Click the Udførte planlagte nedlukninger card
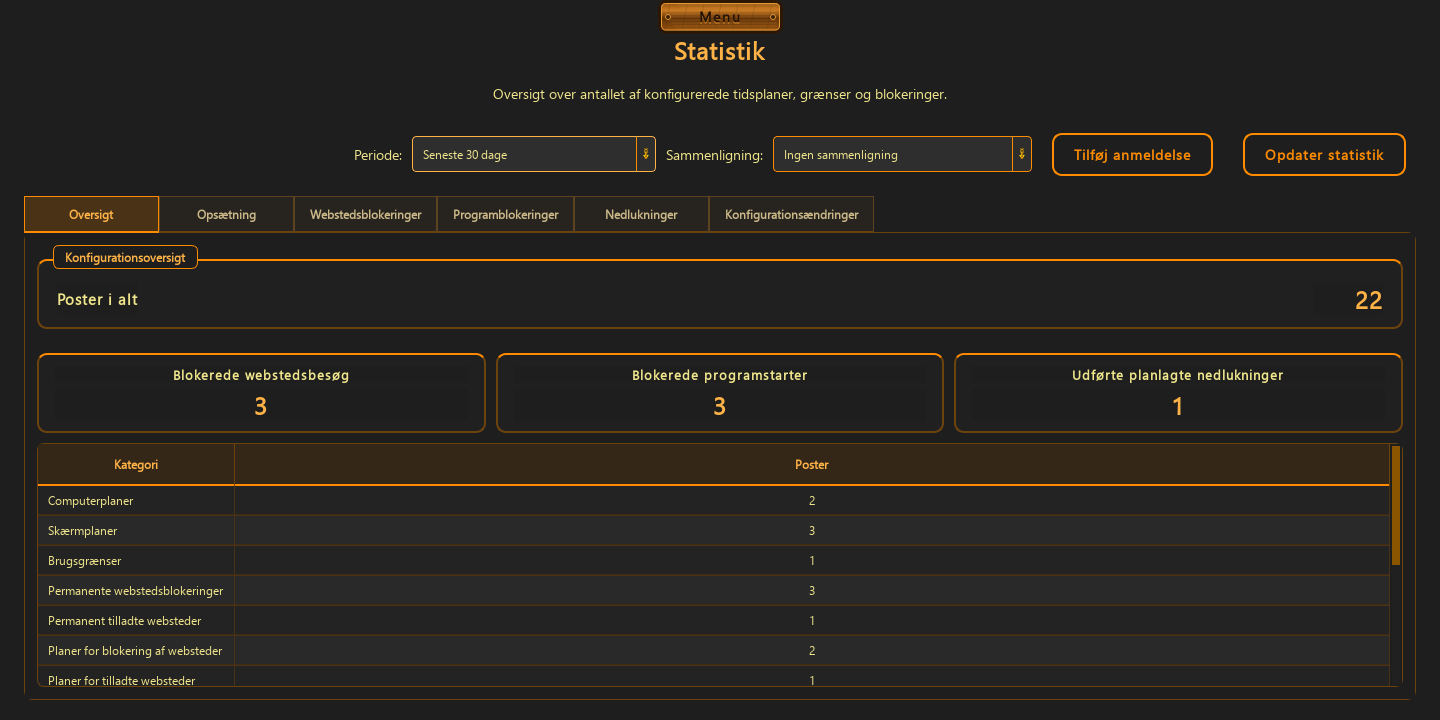The height and width of the screenshot is (720, 1440). click(1178, 393)
